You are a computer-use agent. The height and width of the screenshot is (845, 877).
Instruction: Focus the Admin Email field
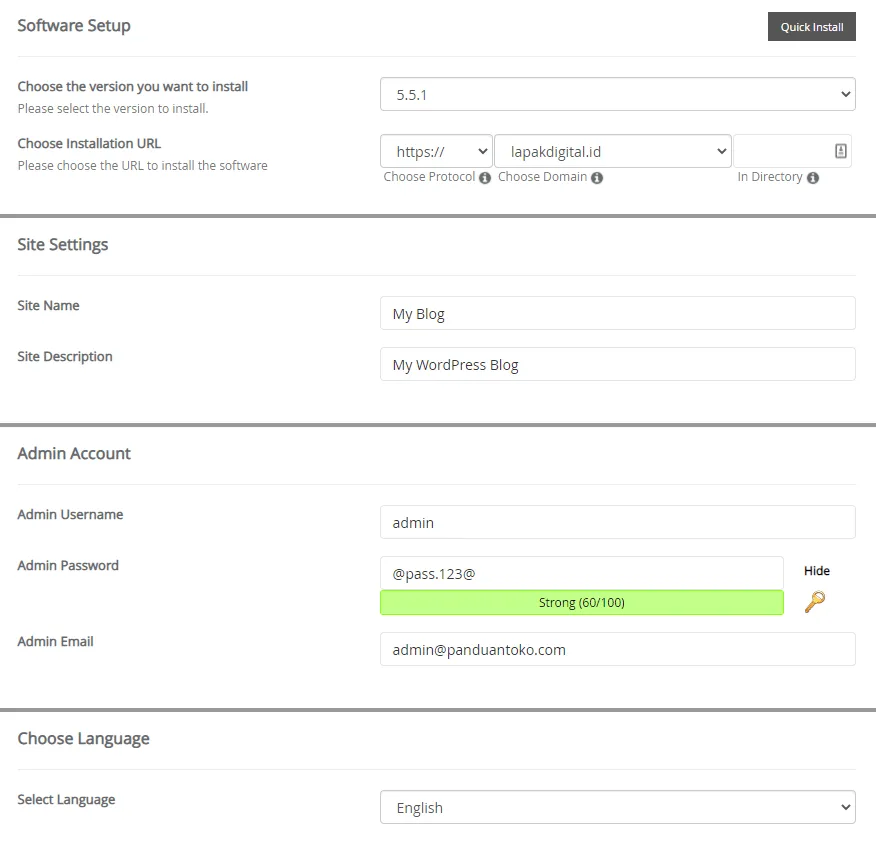pyautogui.click(x=617, y=649)
